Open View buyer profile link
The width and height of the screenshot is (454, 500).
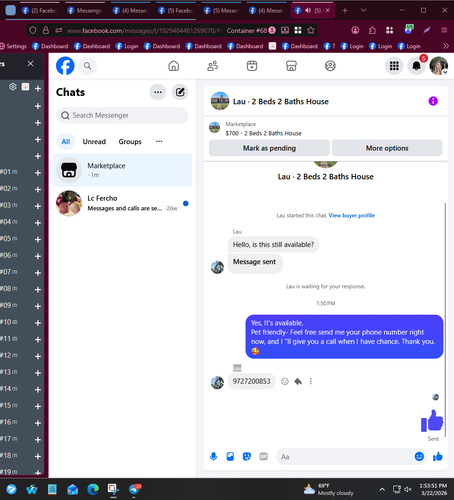pos(352,215)
